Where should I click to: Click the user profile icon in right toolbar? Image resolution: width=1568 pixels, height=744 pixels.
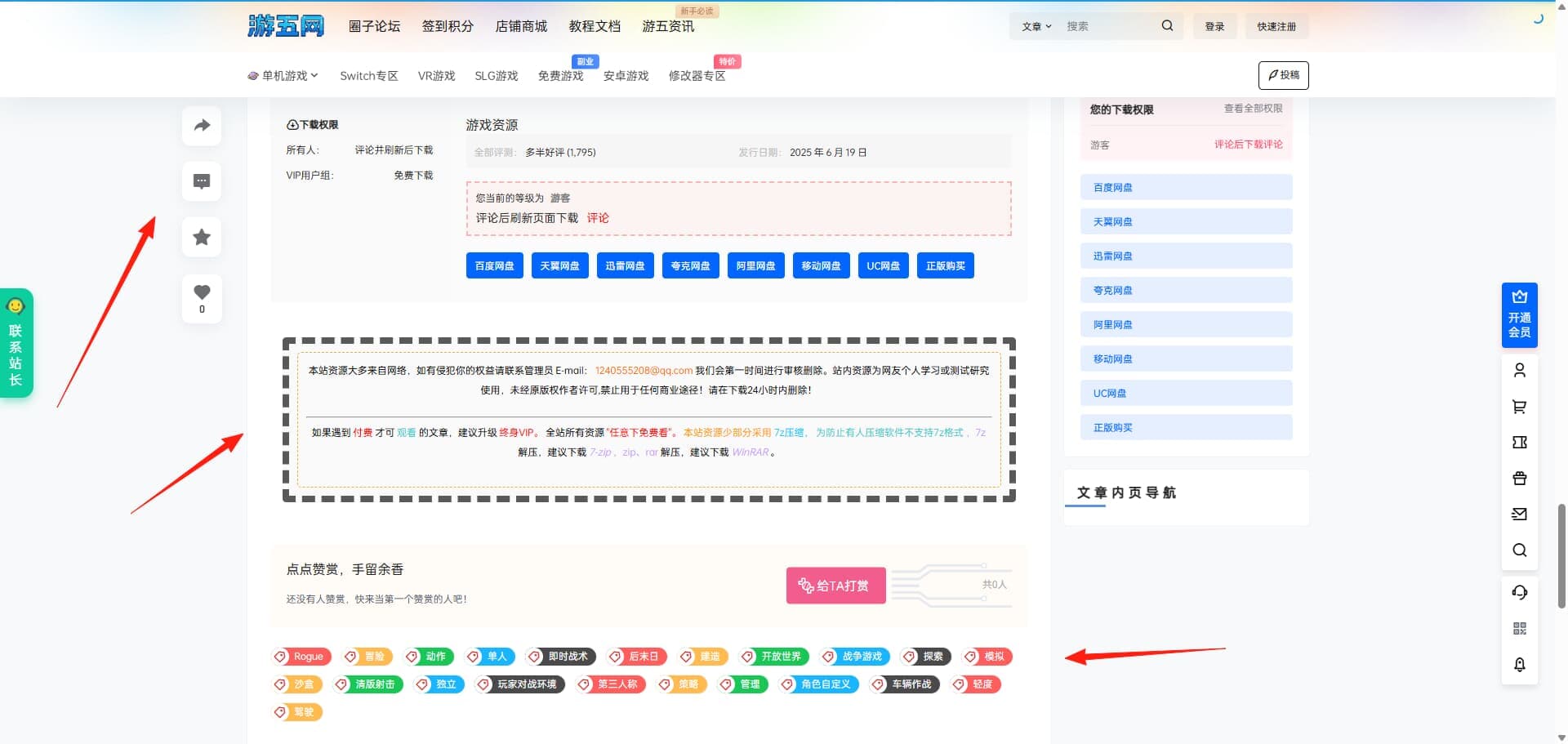pos(1519,370)
